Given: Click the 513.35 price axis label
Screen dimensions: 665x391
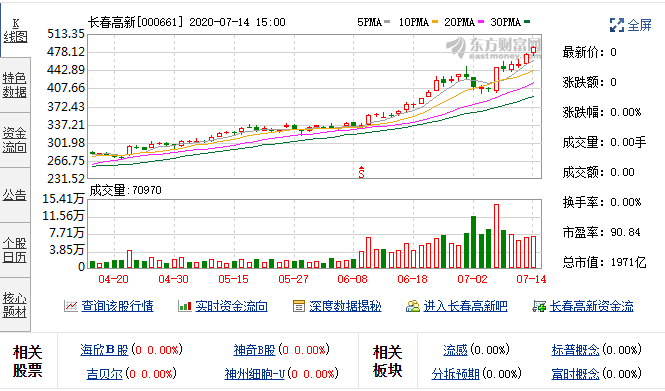Looking at the screenshot, I should pos(66,34).
